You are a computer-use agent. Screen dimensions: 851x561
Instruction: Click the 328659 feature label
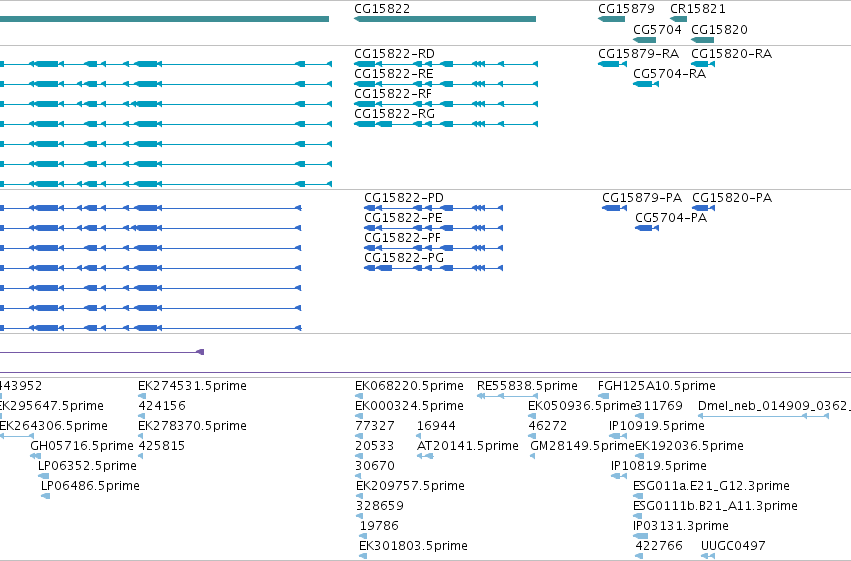pos(379,506)
